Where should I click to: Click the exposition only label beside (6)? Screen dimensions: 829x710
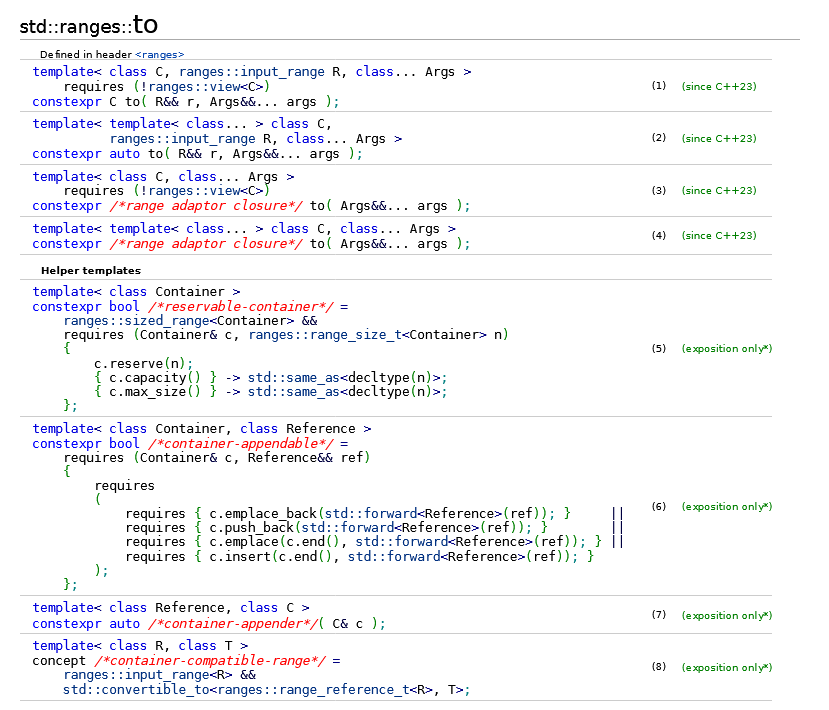click(727, 506)
